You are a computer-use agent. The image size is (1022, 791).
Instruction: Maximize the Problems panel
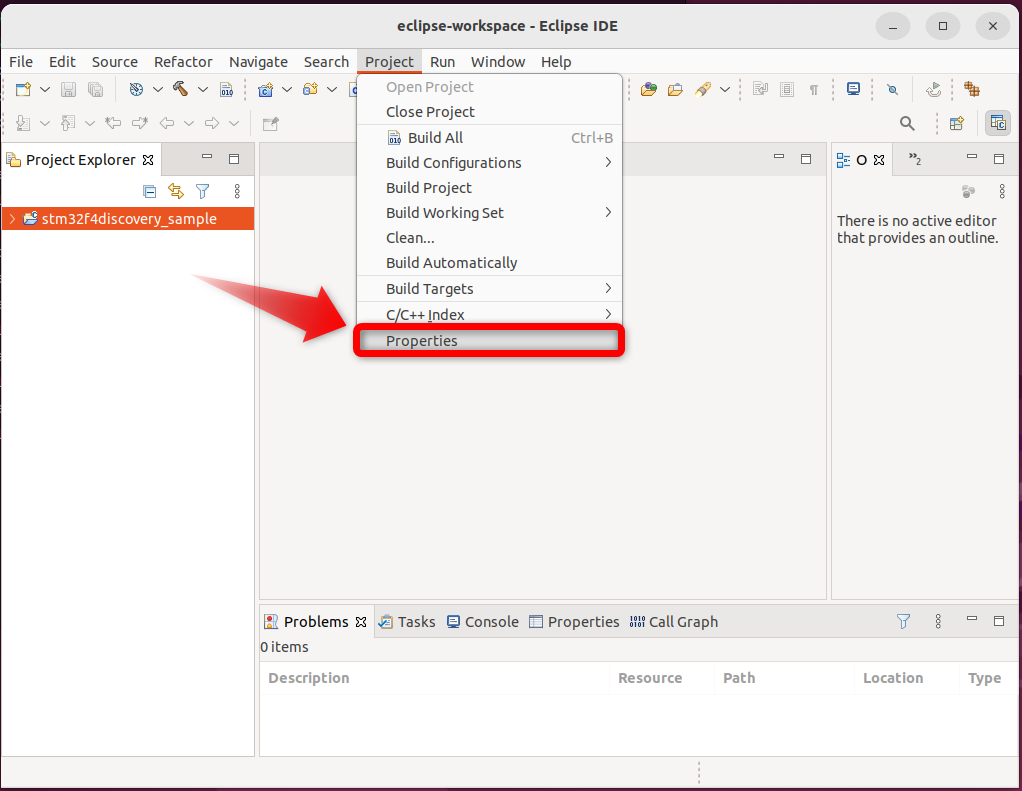[999, 621]
